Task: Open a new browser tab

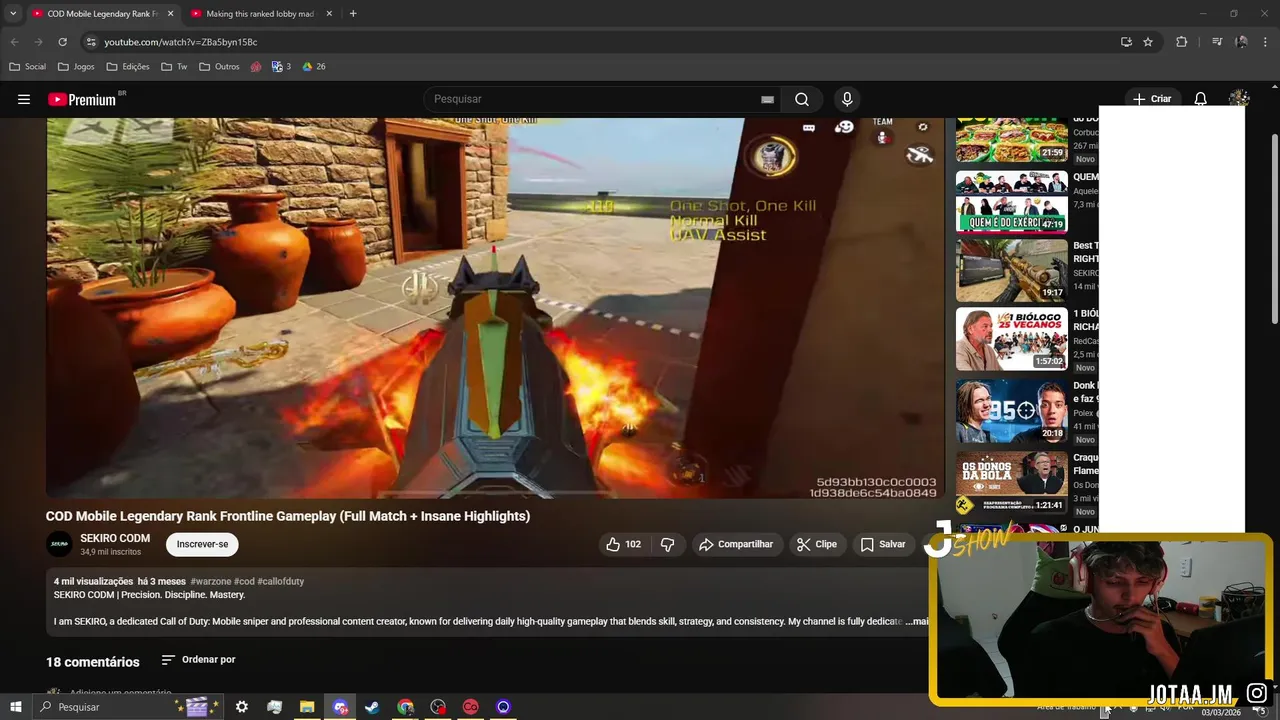Action: (x=353, y=14)
